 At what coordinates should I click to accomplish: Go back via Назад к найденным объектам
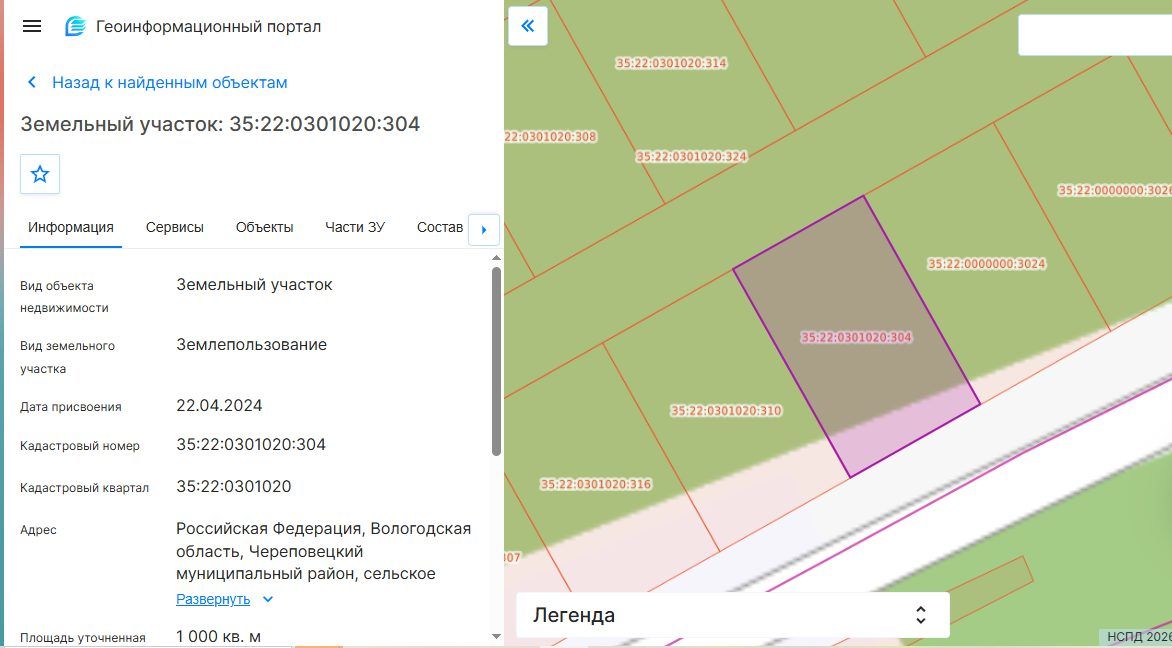[170, 82]
